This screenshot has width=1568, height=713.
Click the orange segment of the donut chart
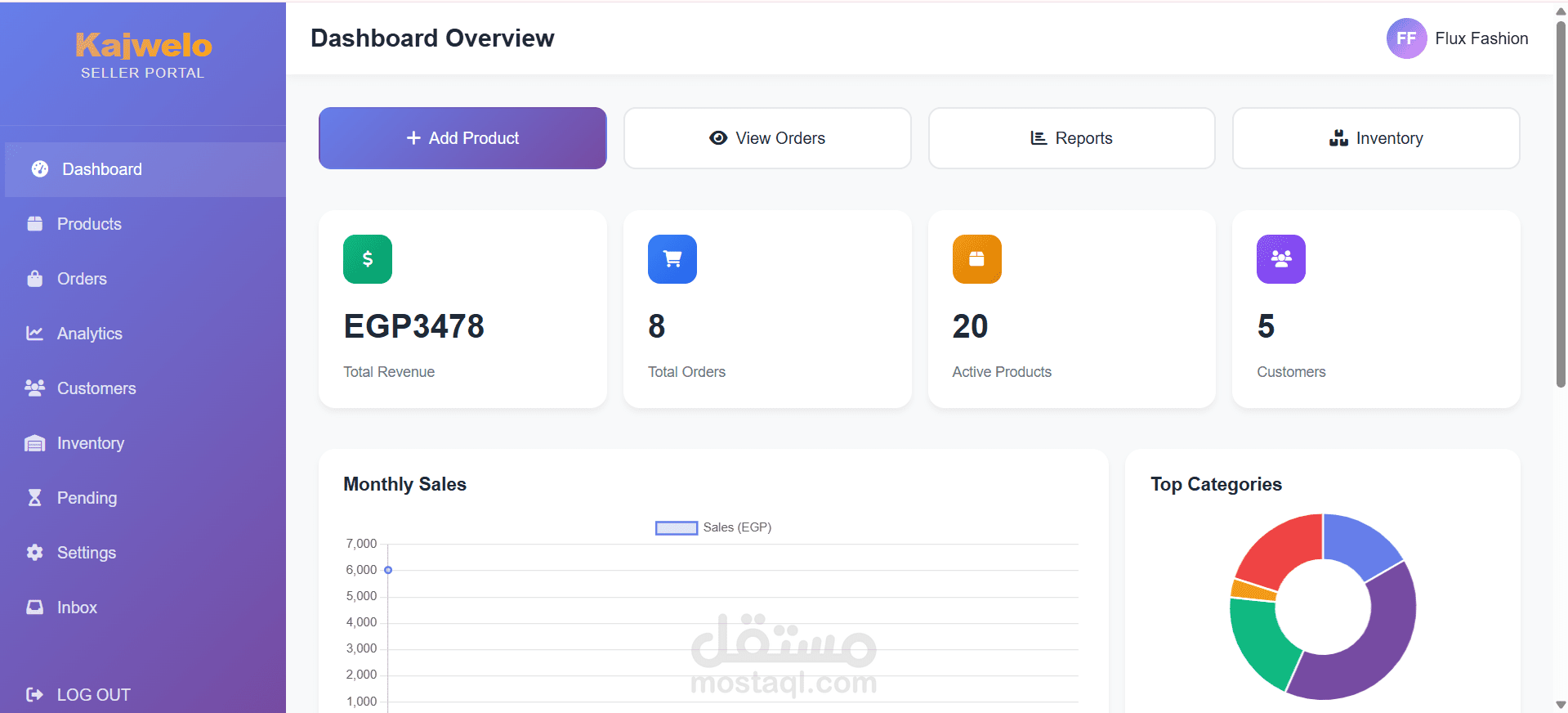click(1253, 590)
